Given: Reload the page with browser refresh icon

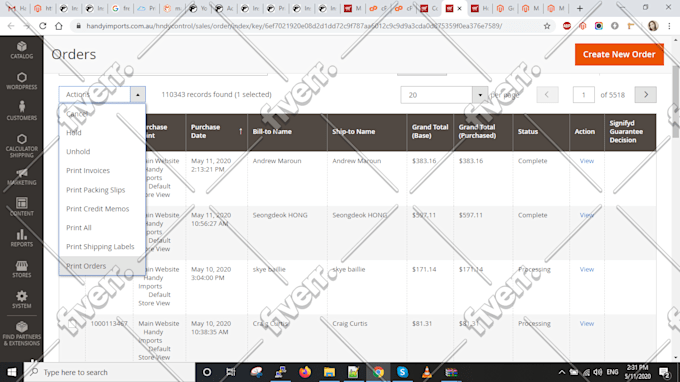Looking at the screenshot, I should (x=42, y=26).
